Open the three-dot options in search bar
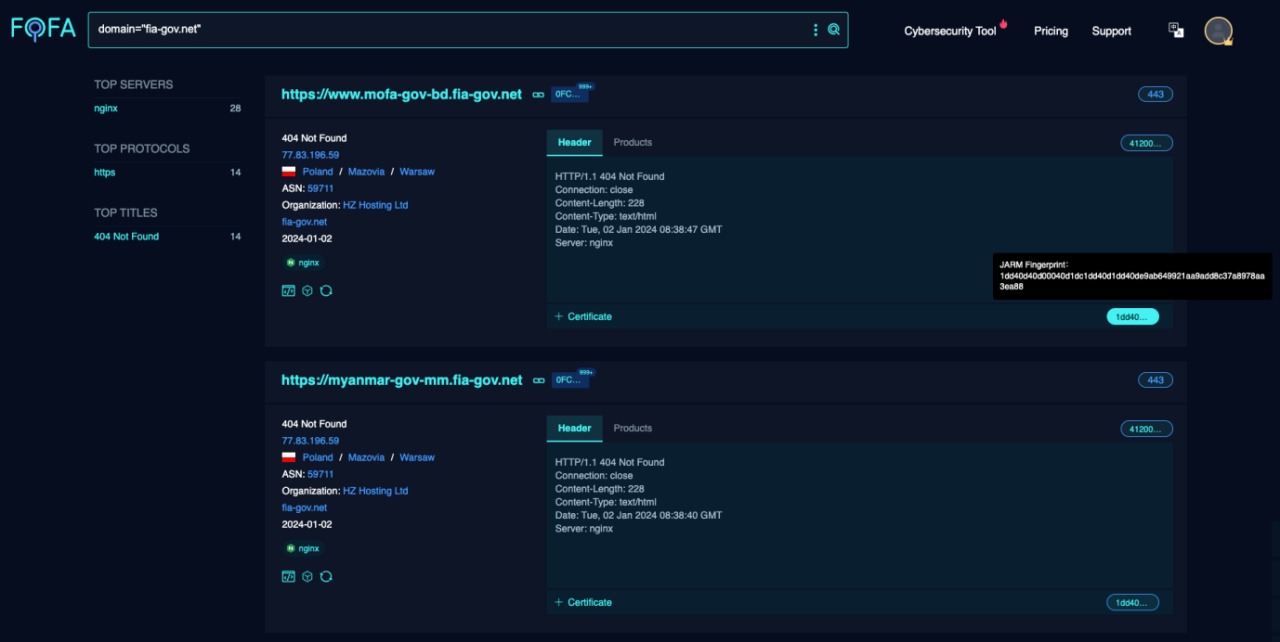The width and height of the screenshot is (1280, 642). 815,30
